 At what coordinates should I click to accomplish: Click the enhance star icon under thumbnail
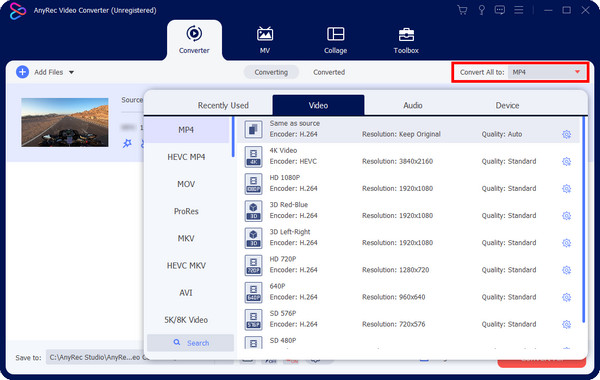[127, 144]
